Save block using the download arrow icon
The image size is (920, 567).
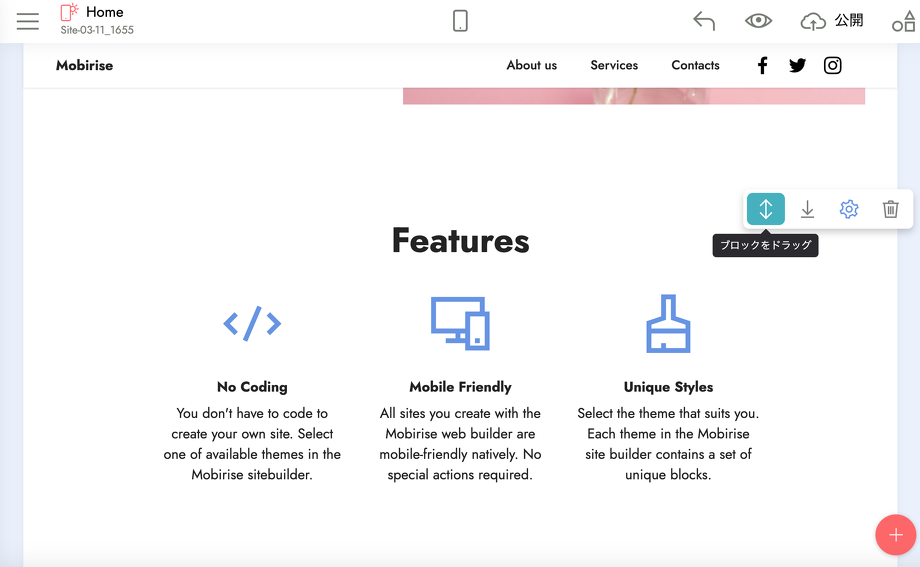(807, 209)
